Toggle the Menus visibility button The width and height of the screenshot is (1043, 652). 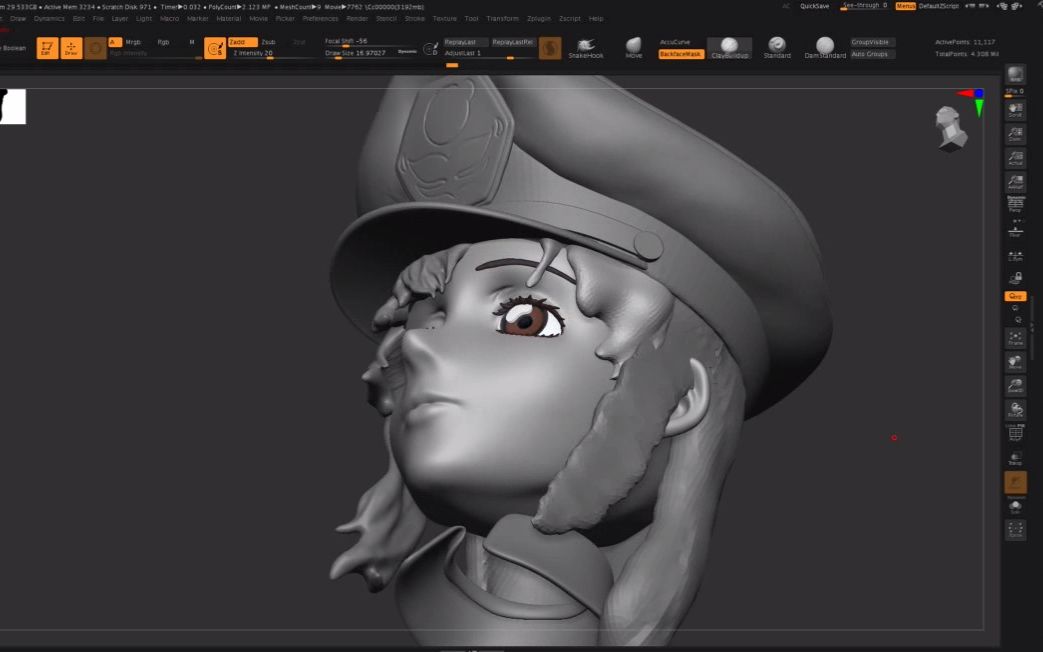point(905,6)
